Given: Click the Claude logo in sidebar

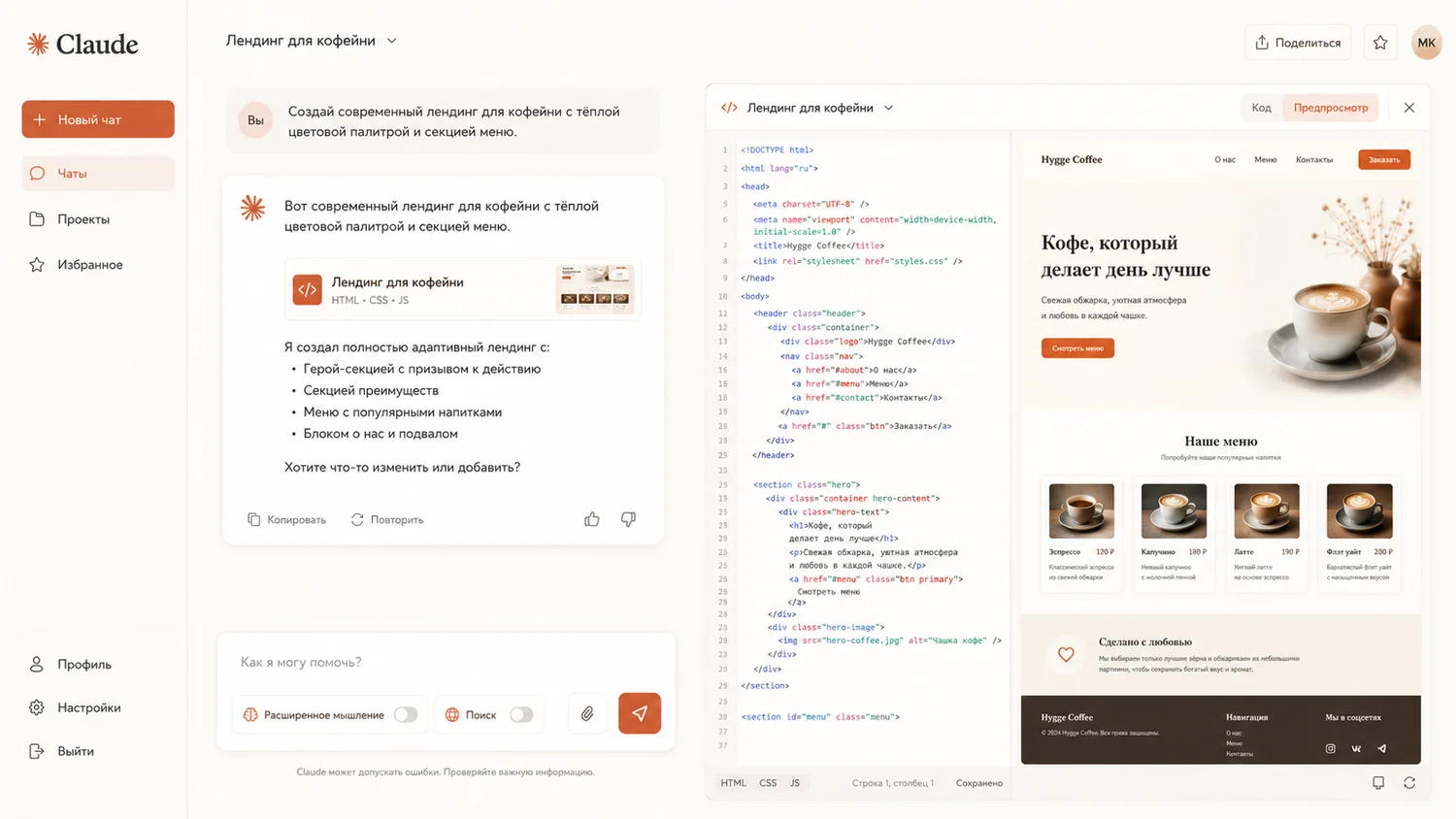Looking at the screenshot, I should click(83, 44).
